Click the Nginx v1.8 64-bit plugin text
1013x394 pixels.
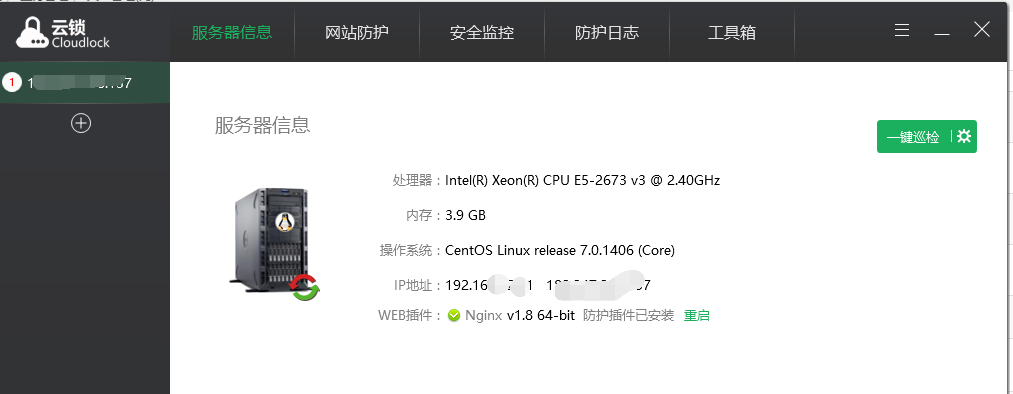tap(520, 316)
